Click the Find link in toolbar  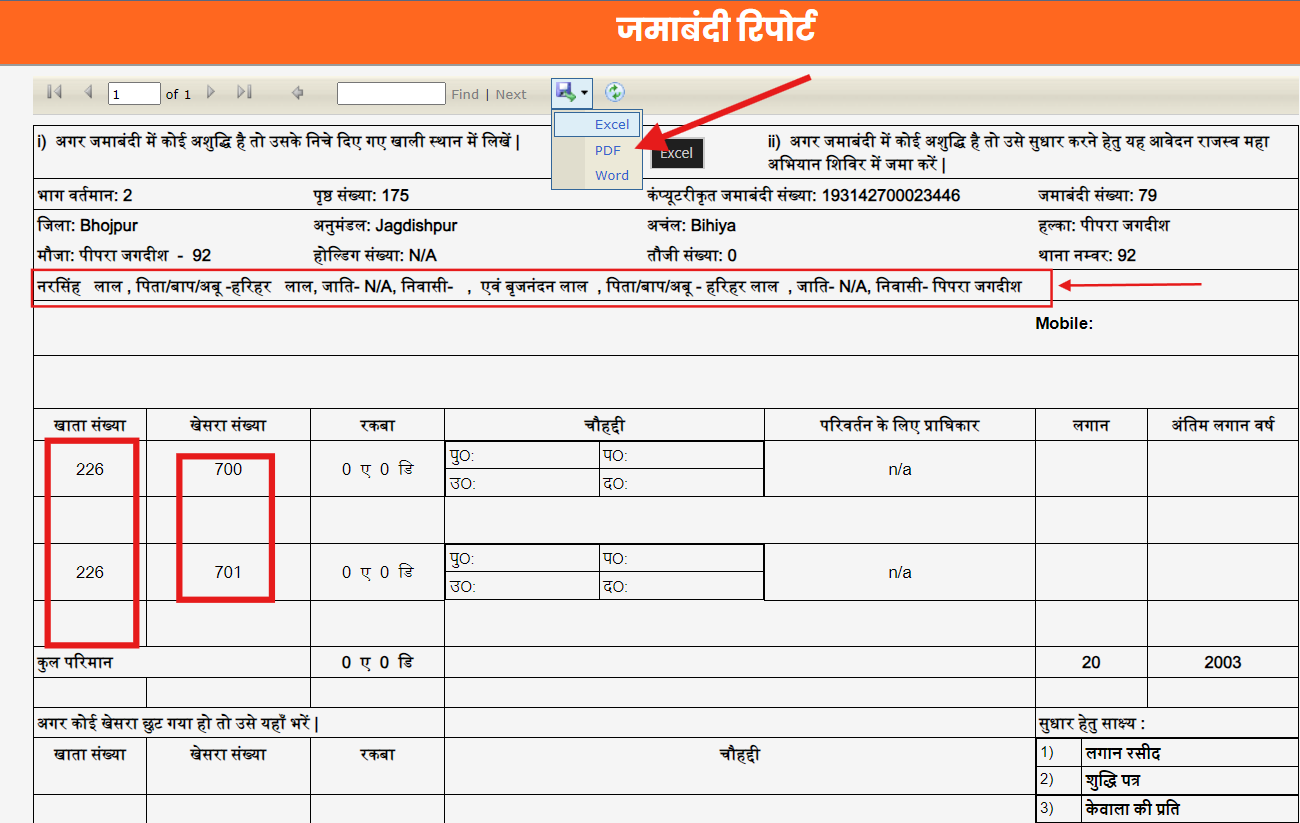pos(465,94)
